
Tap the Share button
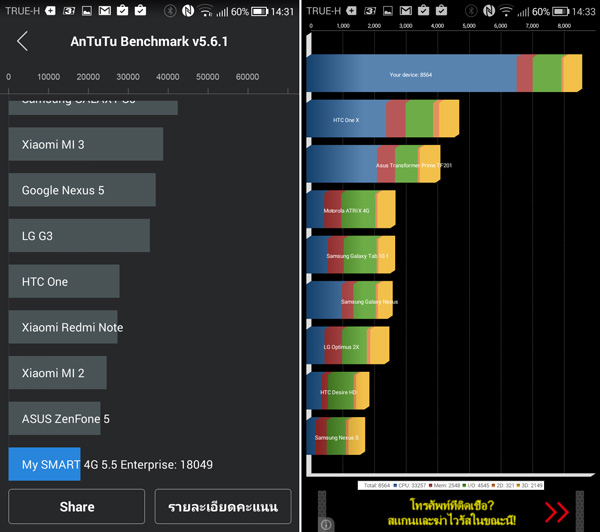tap(77, 506)
